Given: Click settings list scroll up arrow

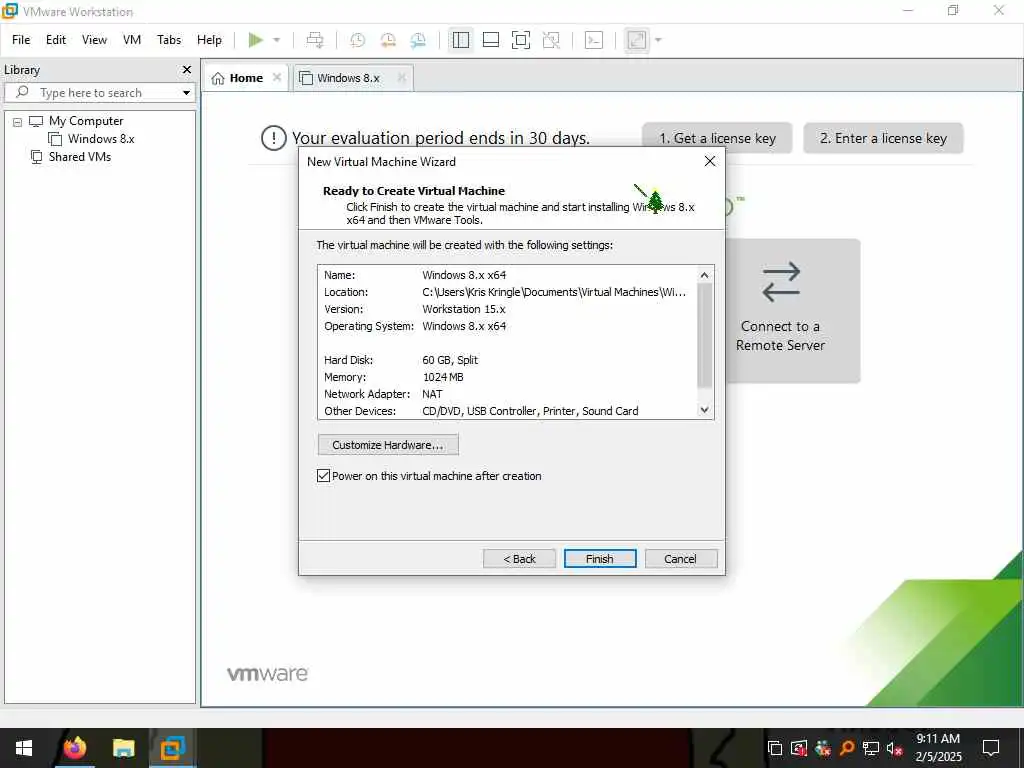Looking at the screenshot, I should [704, 275].
